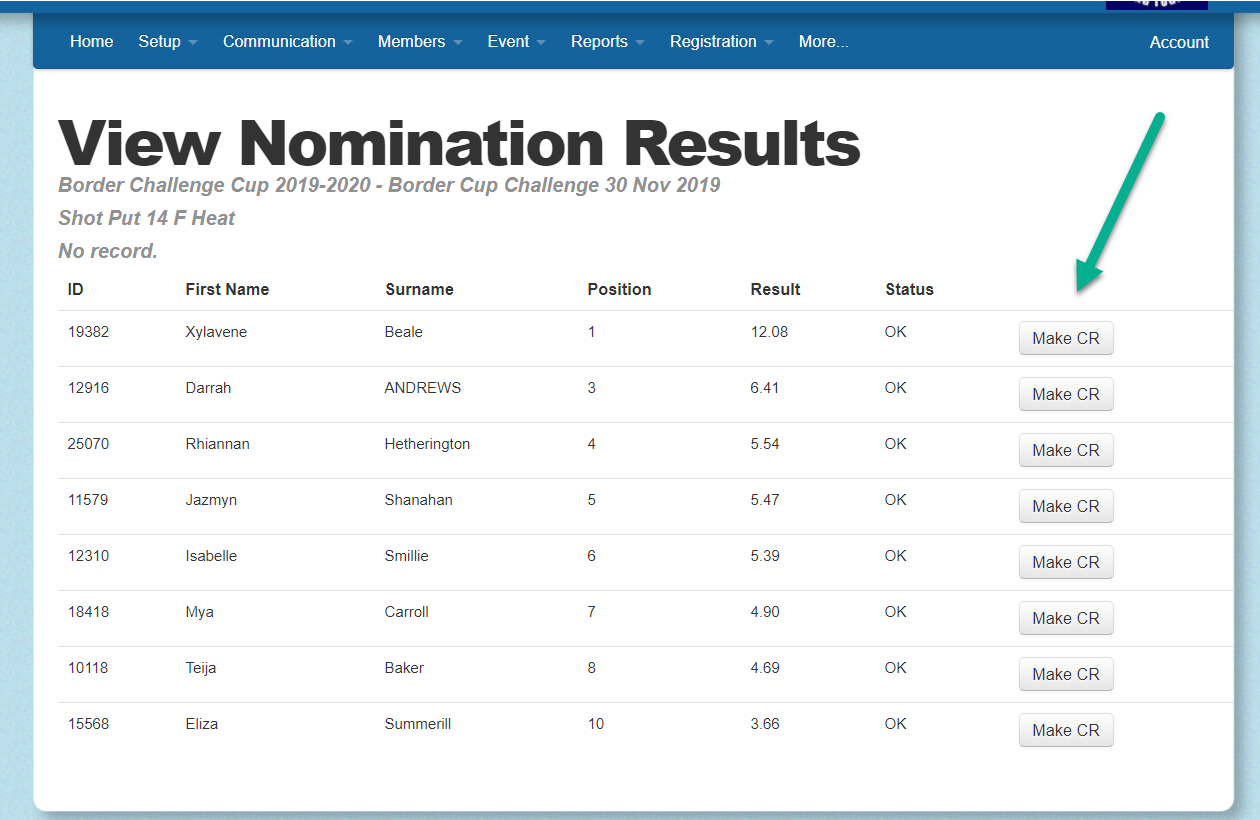
Task: Select the Shot Put 14 F Heat text
Action: tap(147, 218)
